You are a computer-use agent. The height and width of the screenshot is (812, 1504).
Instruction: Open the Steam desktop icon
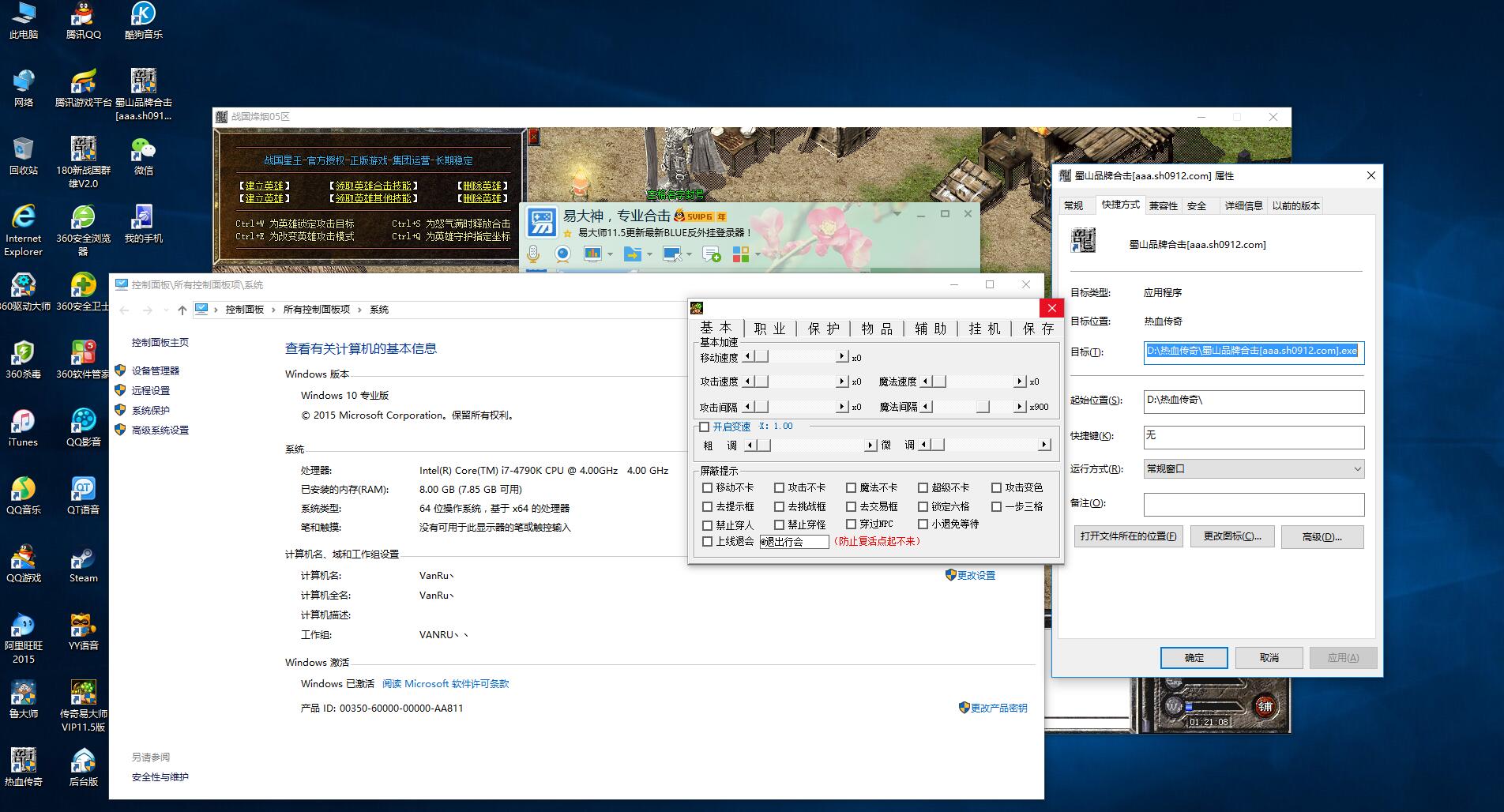coord(83,564)
